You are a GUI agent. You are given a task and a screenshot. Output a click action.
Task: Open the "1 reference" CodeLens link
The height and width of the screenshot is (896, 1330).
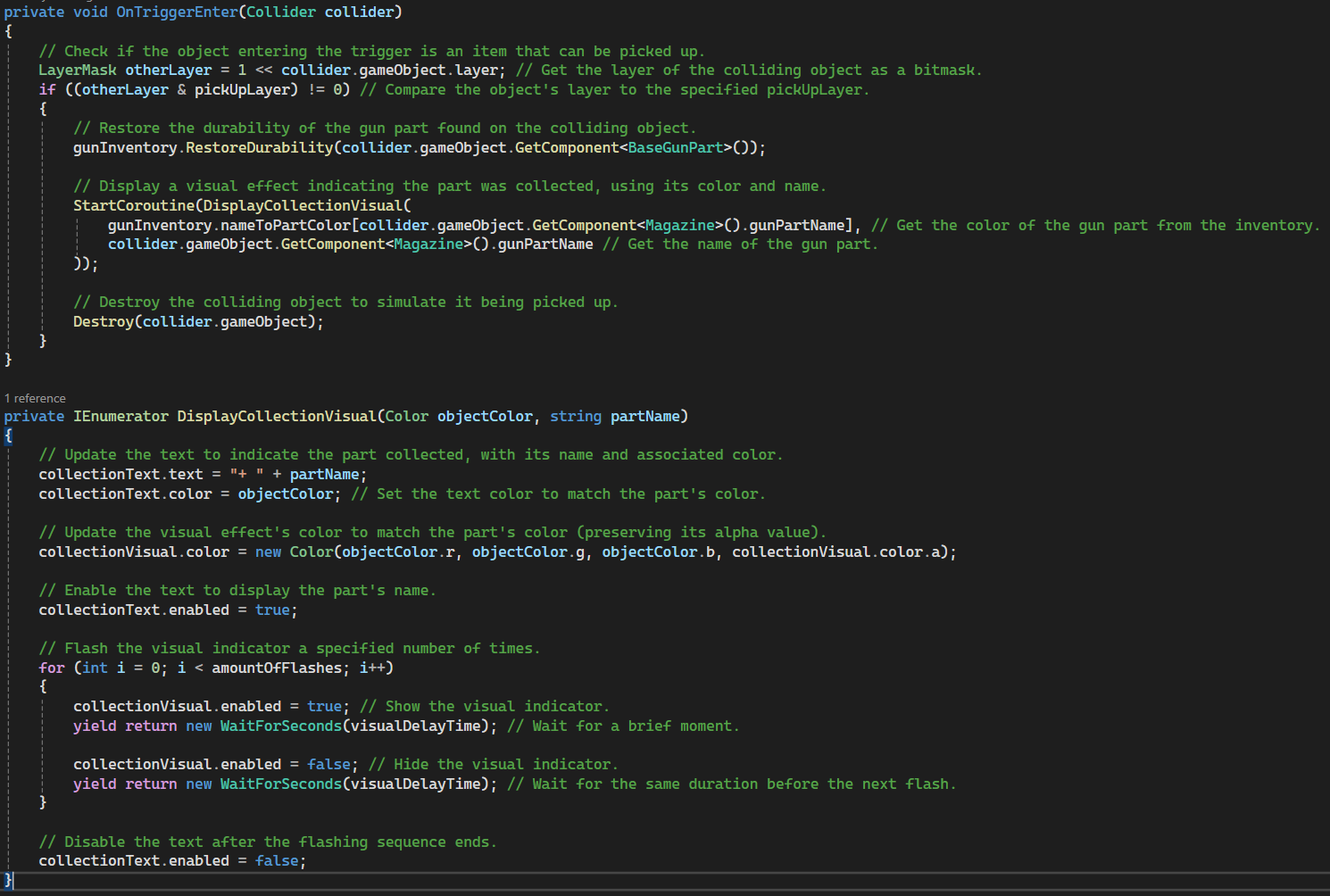click(35, 398)
